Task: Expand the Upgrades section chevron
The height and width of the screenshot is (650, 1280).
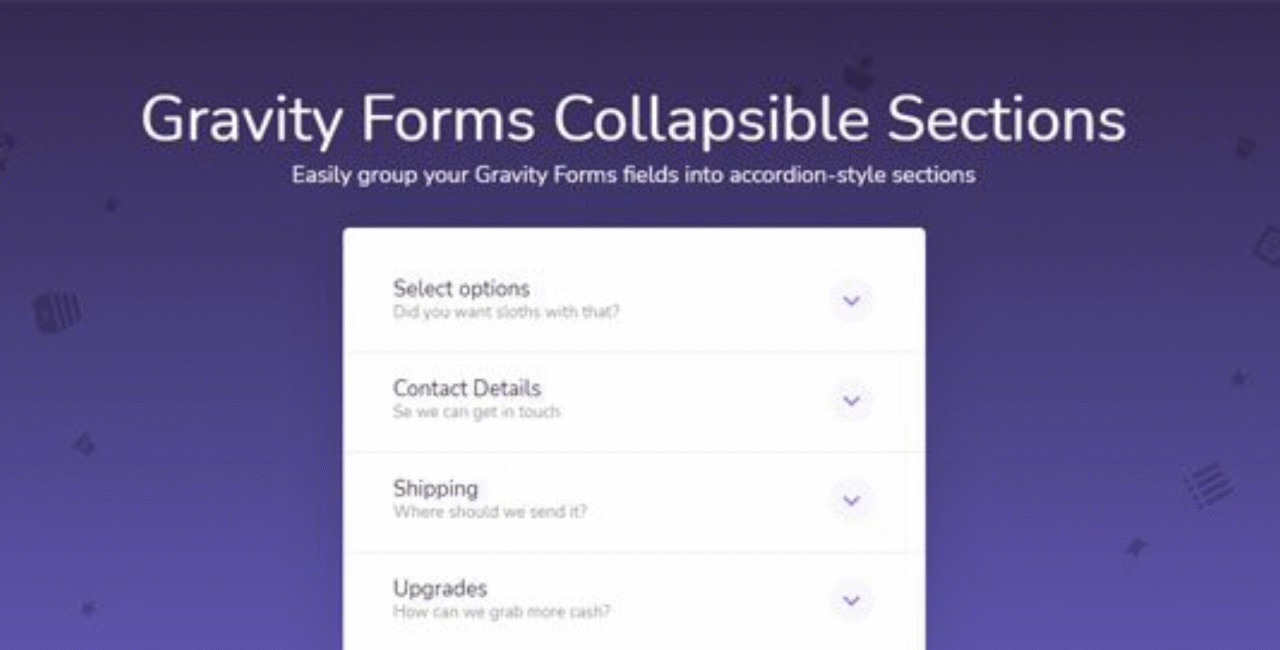Action: tap(851, 601)
